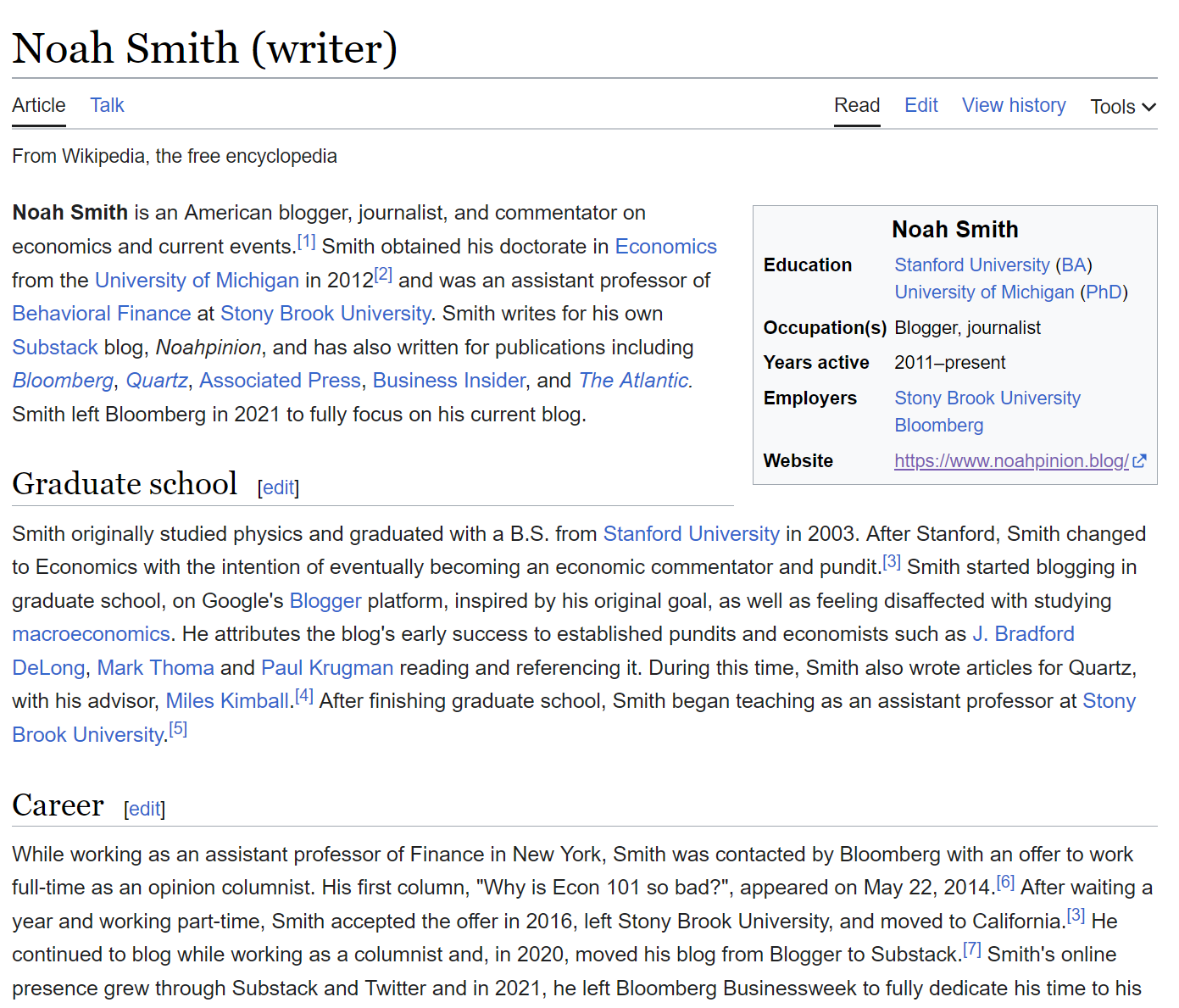The width and height of the screenshot is (1179, 1008).
Task: Visit the macroeconomics article link
Action: point(91,634)
